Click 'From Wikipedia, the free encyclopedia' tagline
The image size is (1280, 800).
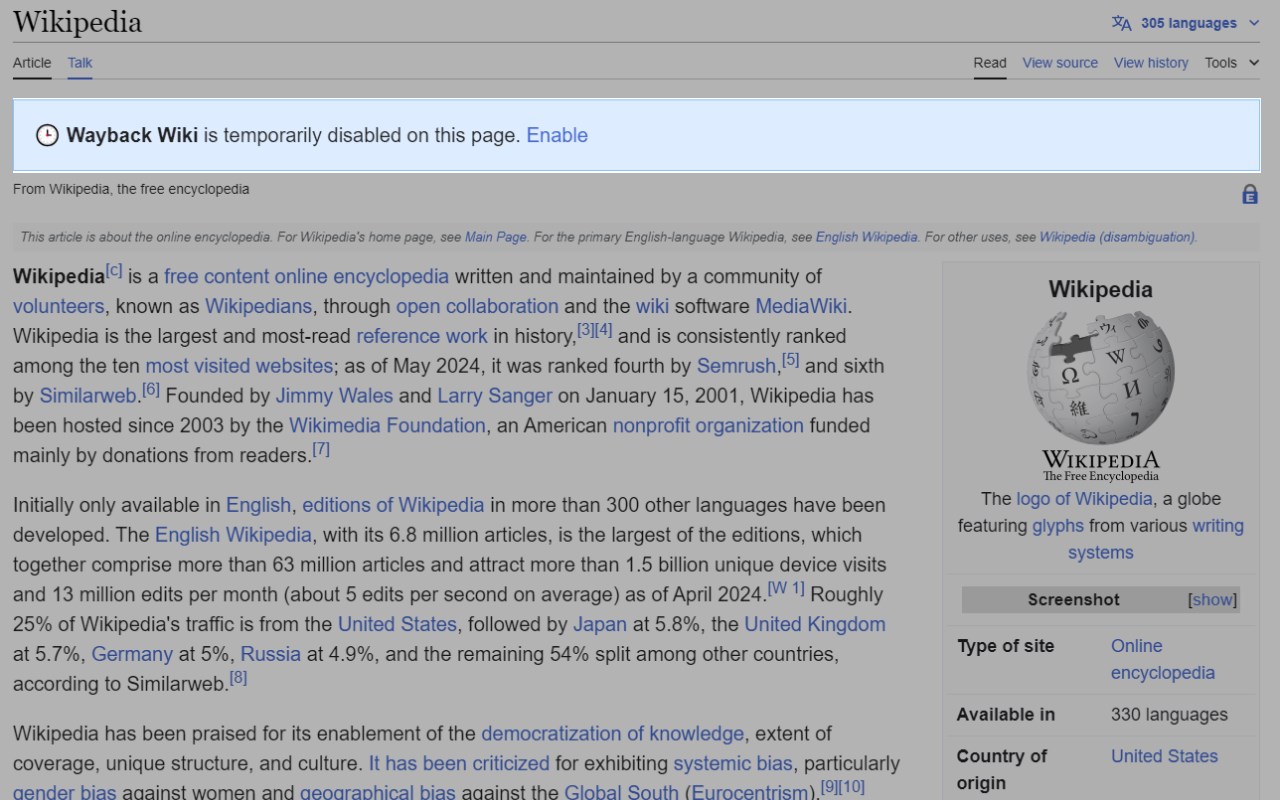tap(131, 189)
